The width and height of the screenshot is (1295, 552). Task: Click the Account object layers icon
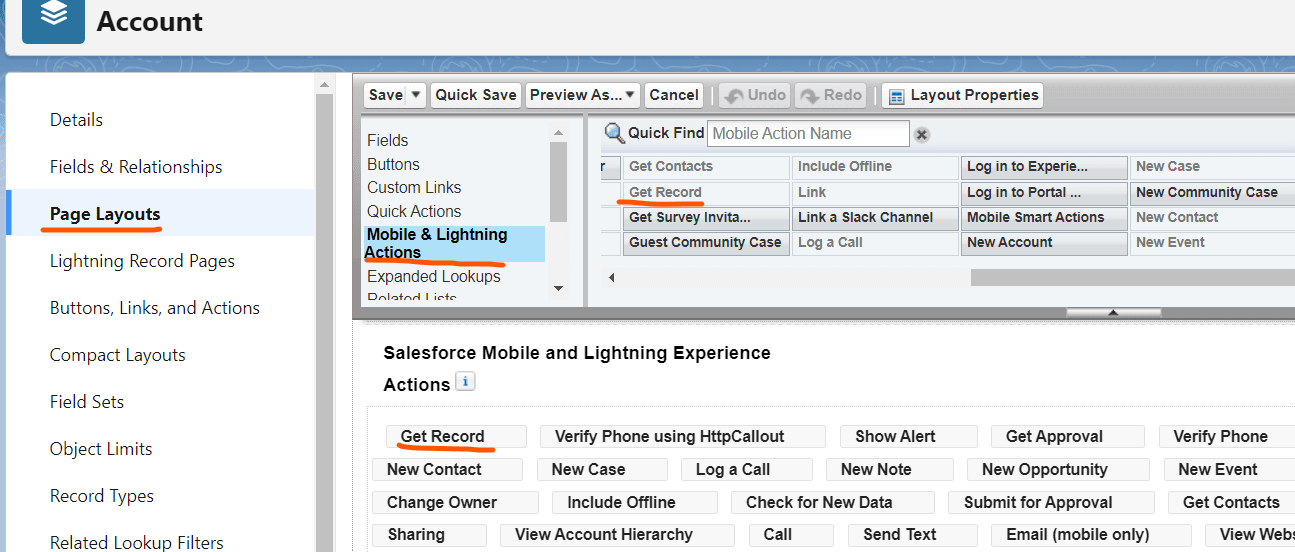(x=54, y=19)
